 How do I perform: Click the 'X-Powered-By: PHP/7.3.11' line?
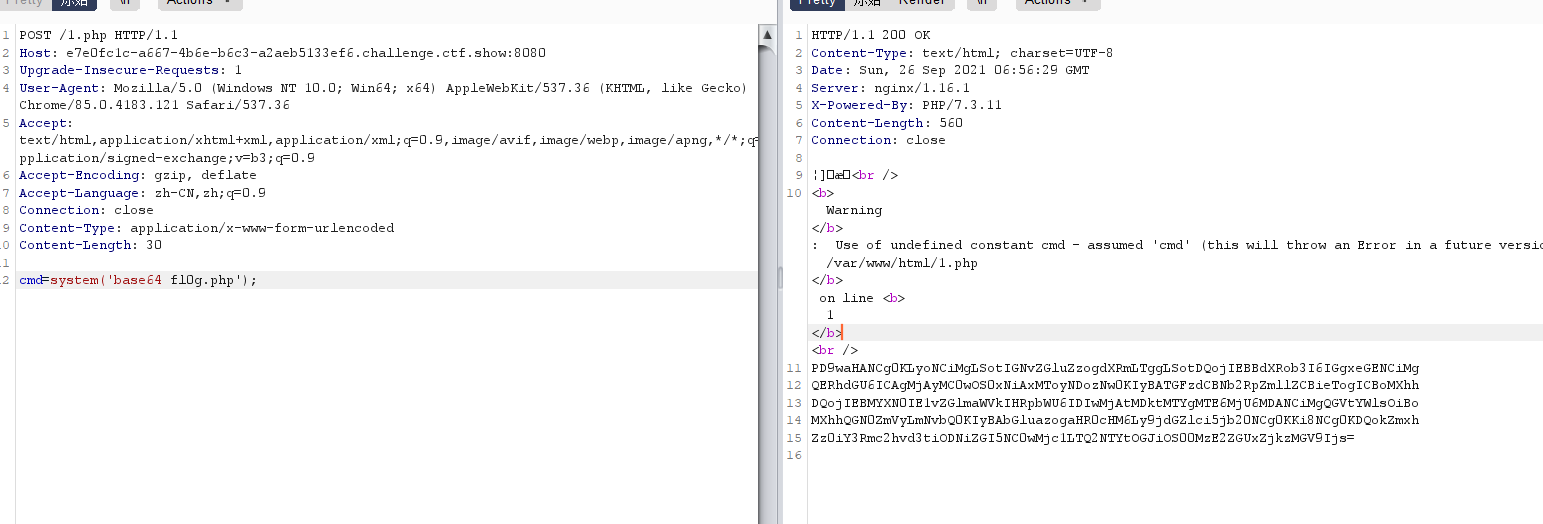[906, 105]
